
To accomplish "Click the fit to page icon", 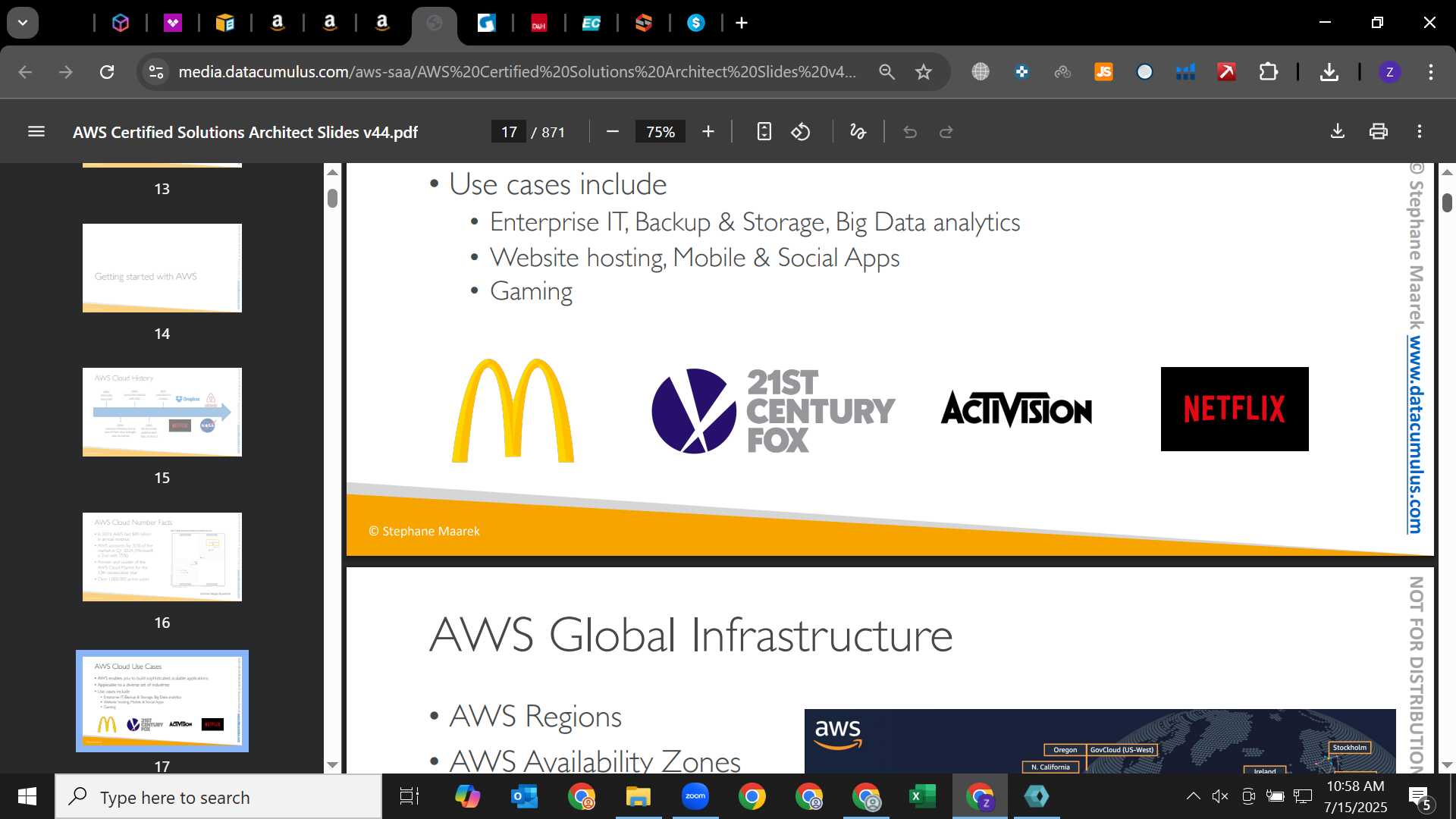I will 764,132.
